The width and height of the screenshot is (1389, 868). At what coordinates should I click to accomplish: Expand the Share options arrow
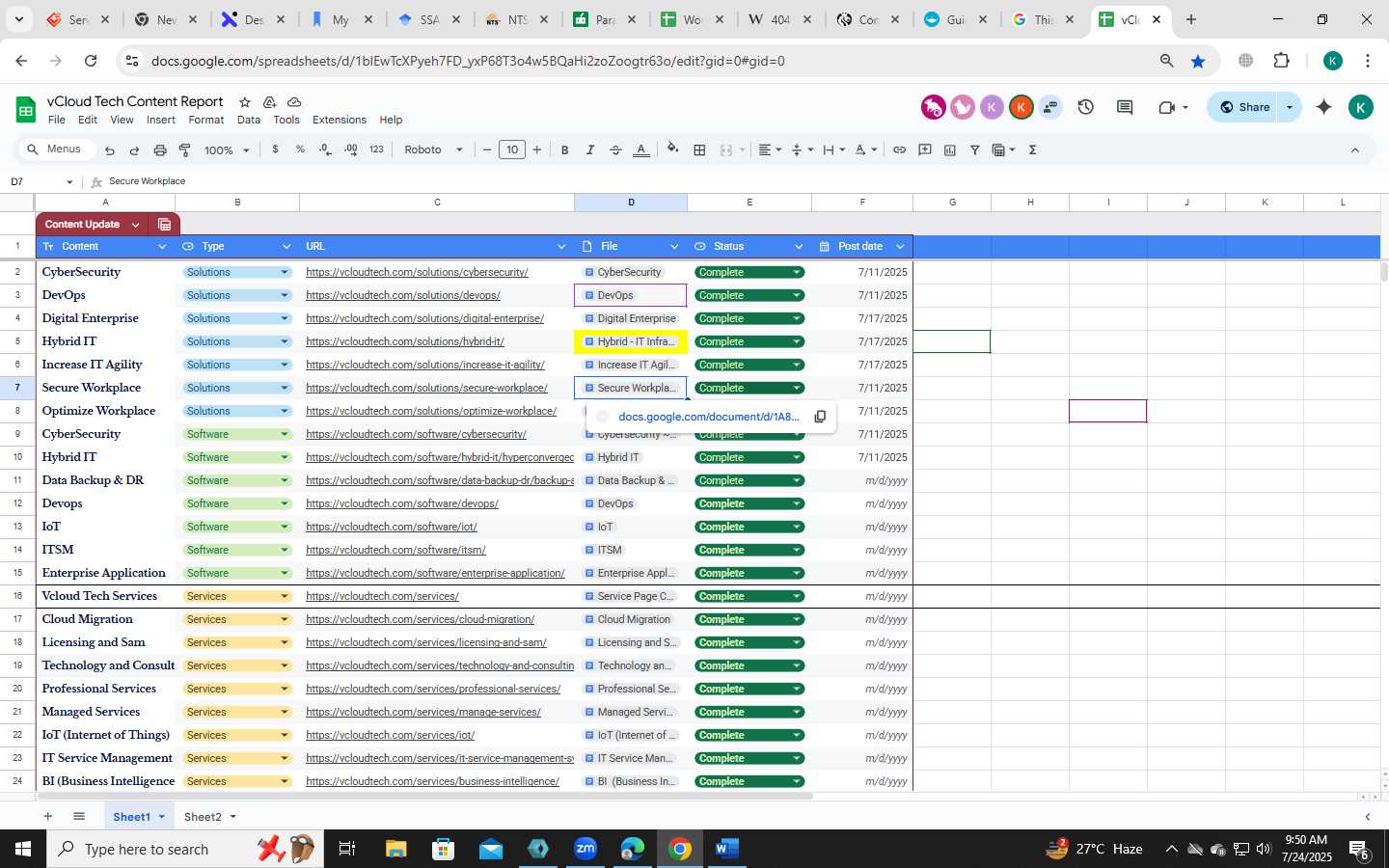[1290, 107]
